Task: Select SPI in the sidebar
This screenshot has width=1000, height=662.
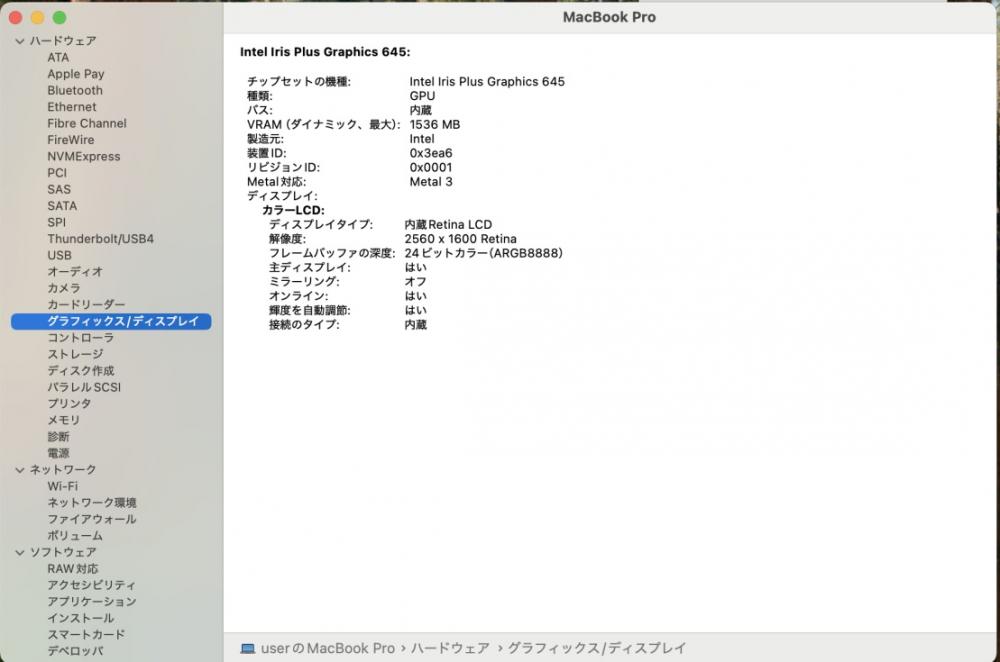Action: [56, 223]
